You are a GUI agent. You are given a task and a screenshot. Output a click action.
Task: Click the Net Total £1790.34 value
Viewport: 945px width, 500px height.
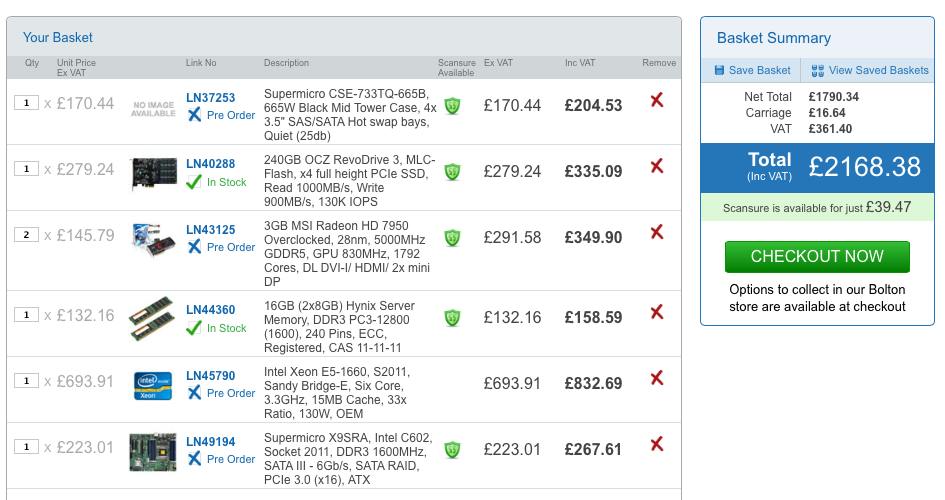834,97
